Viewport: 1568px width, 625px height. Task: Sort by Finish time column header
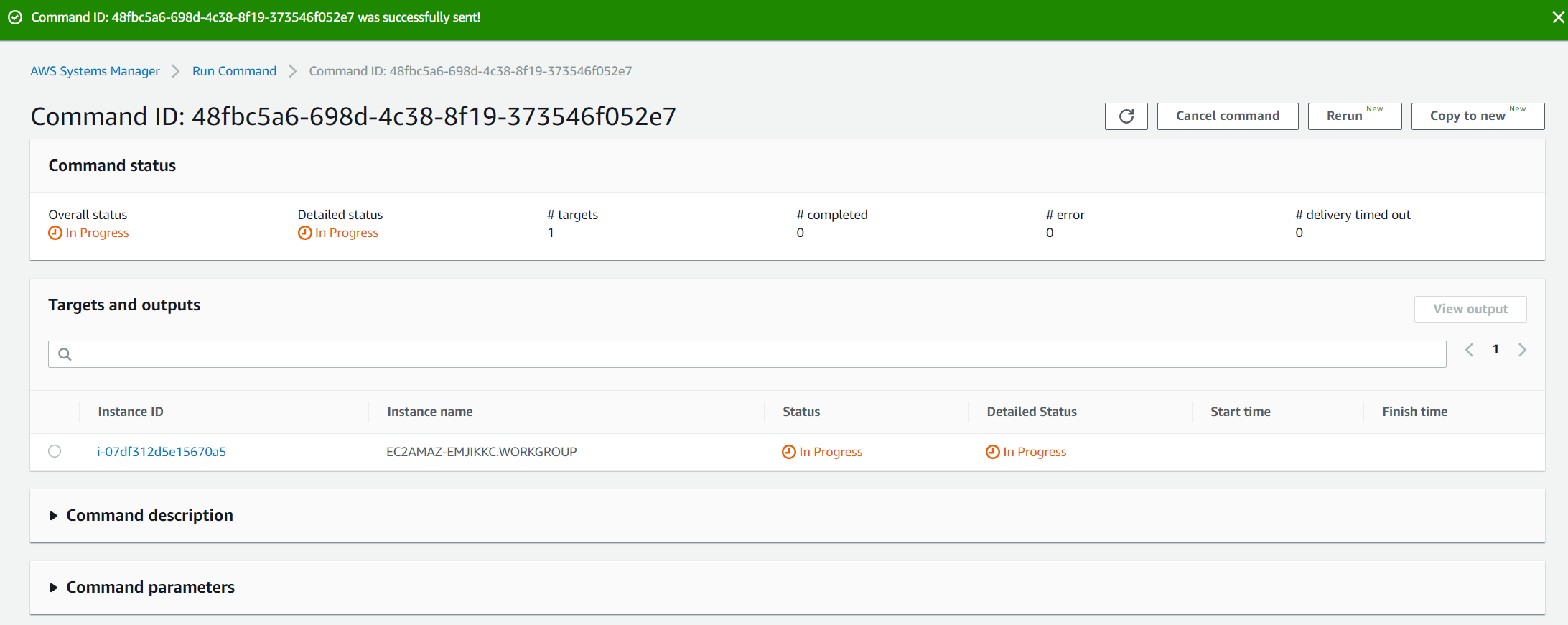tap(1415, 412)
